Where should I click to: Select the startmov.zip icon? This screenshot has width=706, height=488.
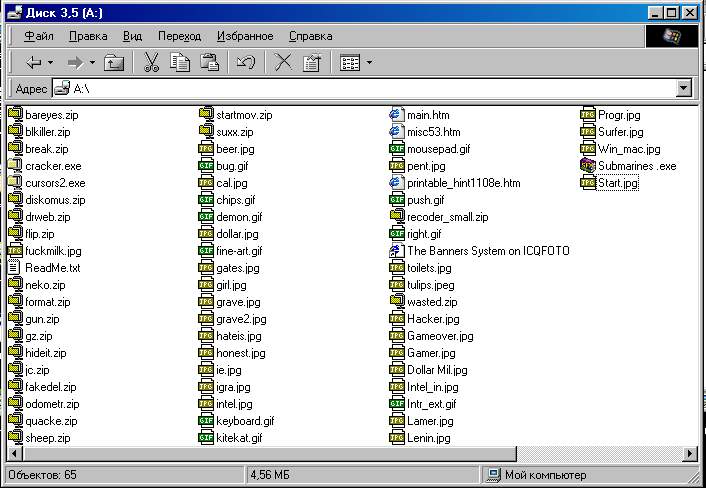tap(206, 114)
